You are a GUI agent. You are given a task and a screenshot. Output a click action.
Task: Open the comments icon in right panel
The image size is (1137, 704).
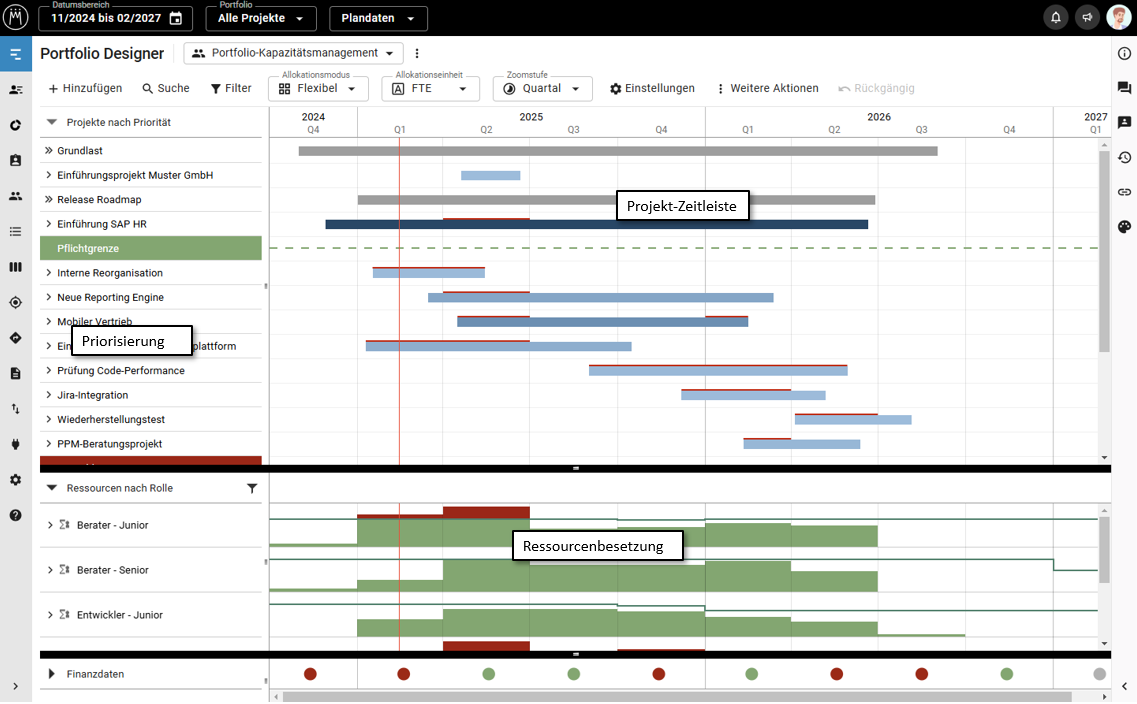click(1124, 88)
